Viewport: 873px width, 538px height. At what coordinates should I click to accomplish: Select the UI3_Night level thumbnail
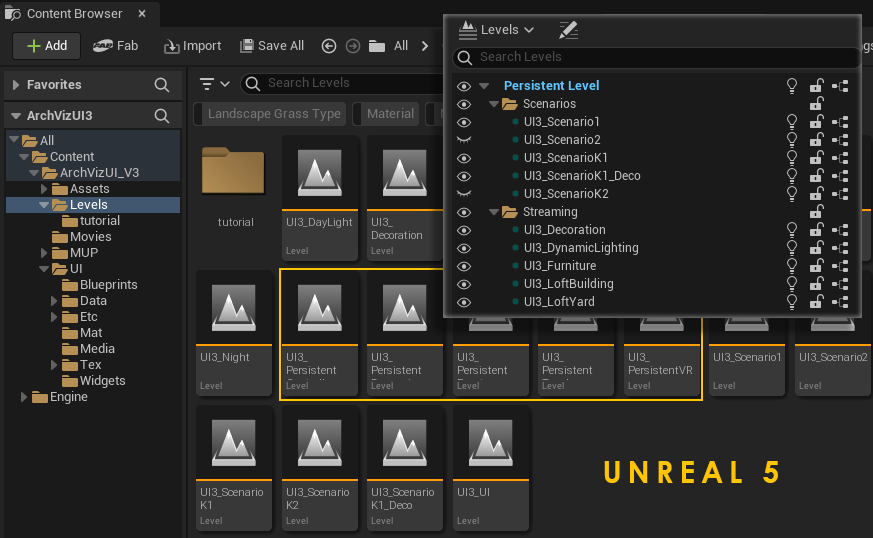tap(234, 333)
